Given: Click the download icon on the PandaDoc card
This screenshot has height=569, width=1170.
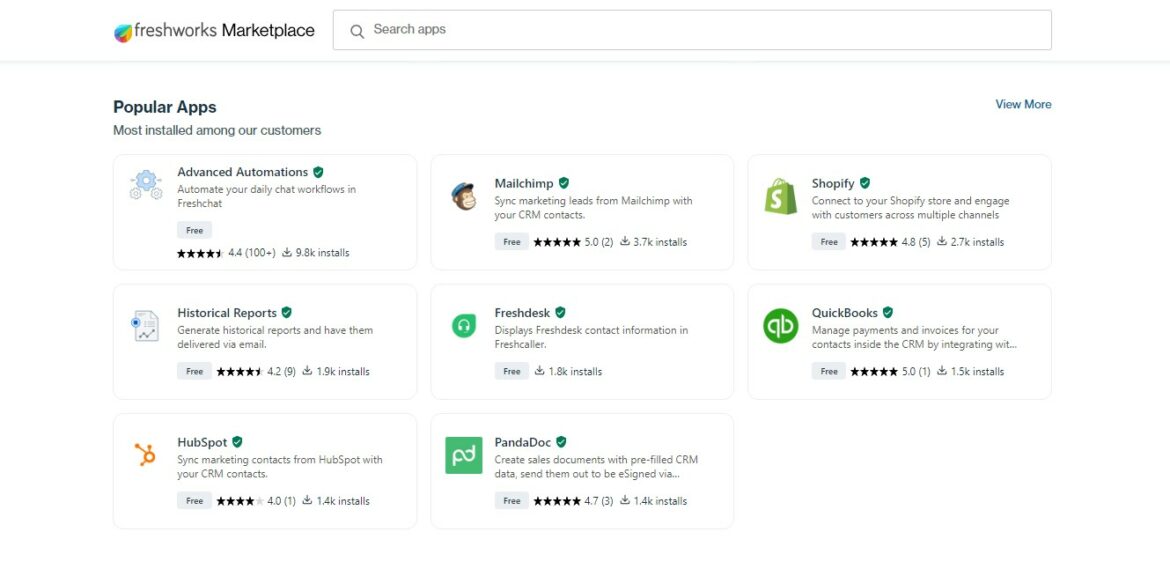Looking at the screenshot, I should 625,500.
